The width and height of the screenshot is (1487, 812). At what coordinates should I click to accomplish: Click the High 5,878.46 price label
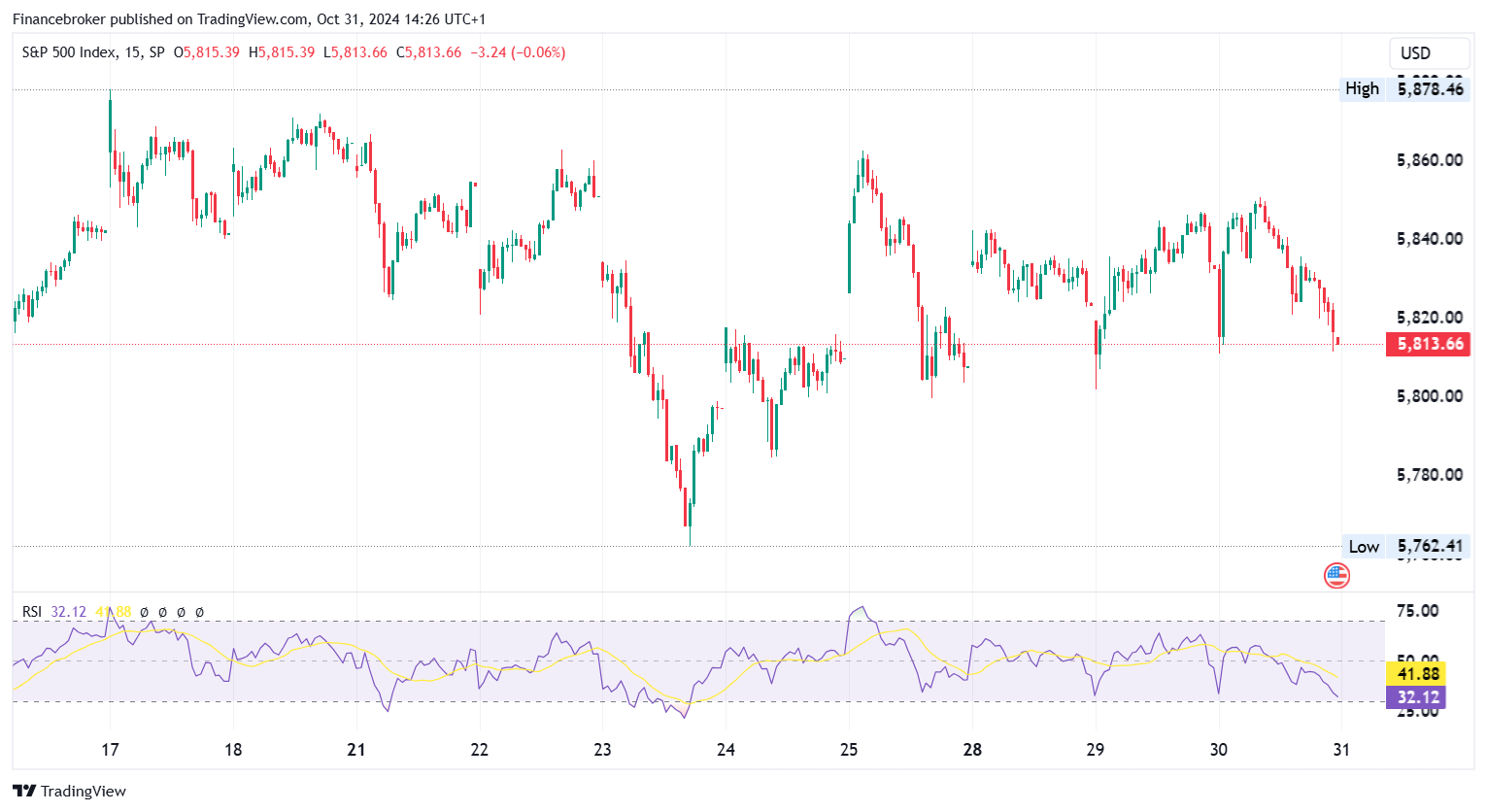click(x=1403, y=89)
